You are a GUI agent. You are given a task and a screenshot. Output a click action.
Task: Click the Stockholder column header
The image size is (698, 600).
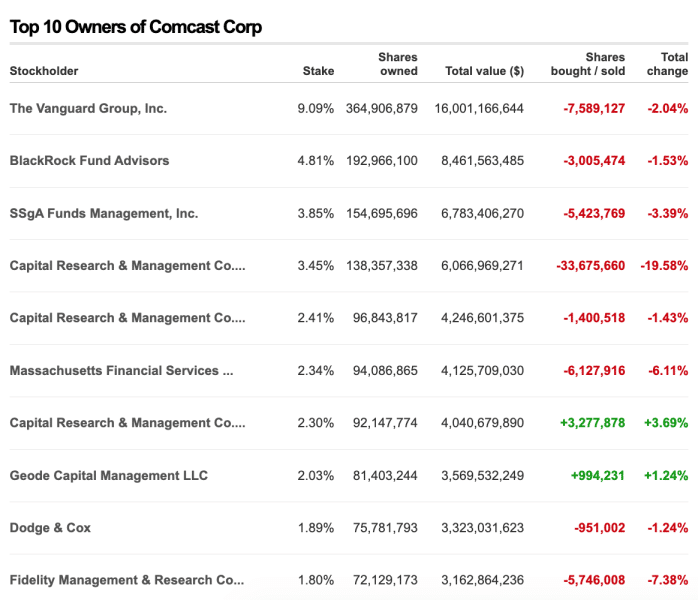pos(44,71)
